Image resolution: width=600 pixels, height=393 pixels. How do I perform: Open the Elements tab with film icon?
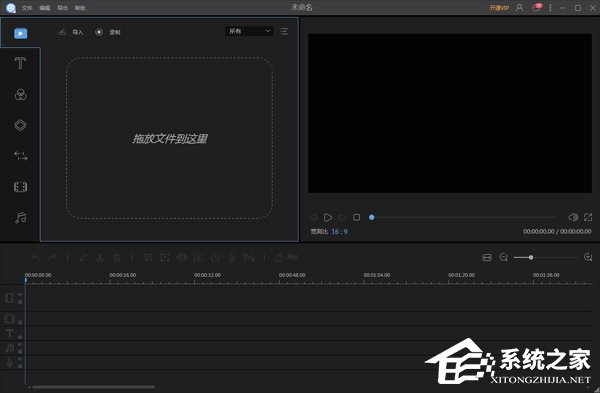tap(20, 187)
